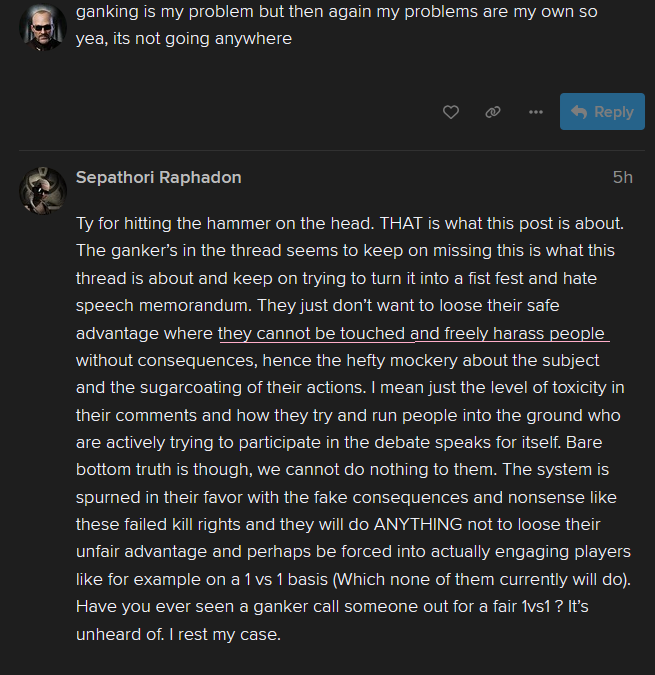
Task: Like the post with the heart icon
Action: pyautogui.click(x=451, y=112)
